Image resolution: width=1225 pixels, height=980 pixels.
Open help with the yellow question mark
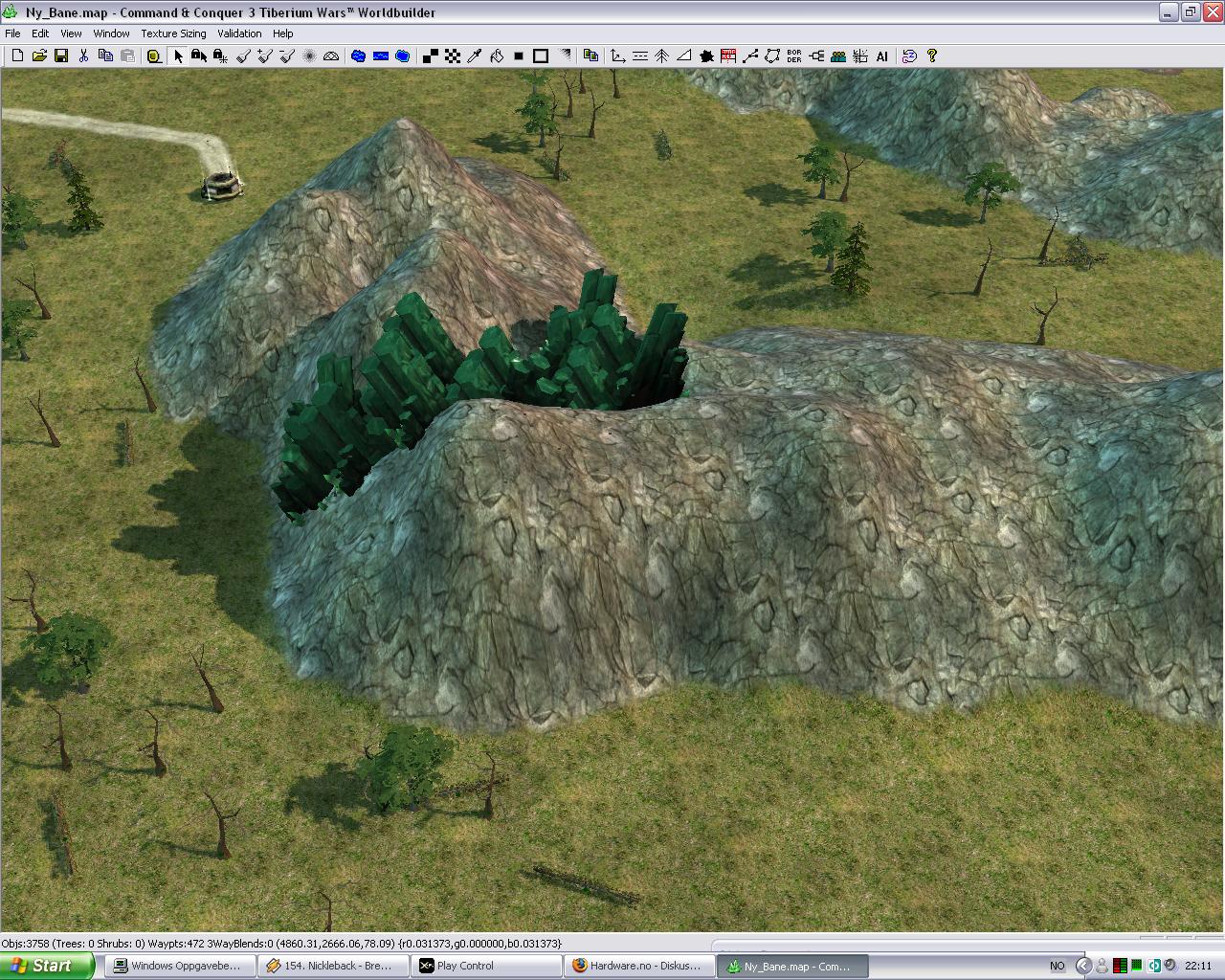coord(931,56)
